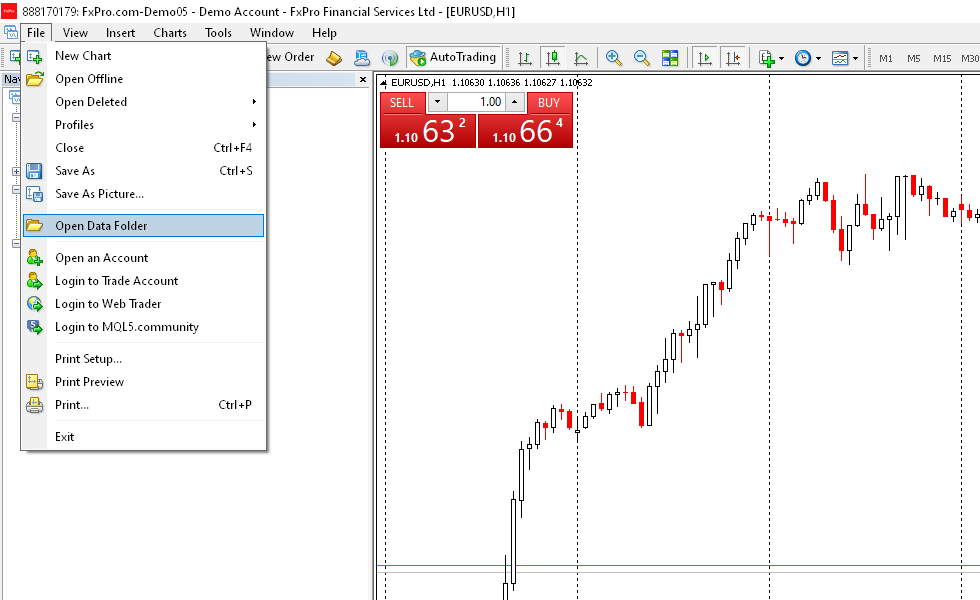
Task: Click the Print printer icon
Action: 34,405
